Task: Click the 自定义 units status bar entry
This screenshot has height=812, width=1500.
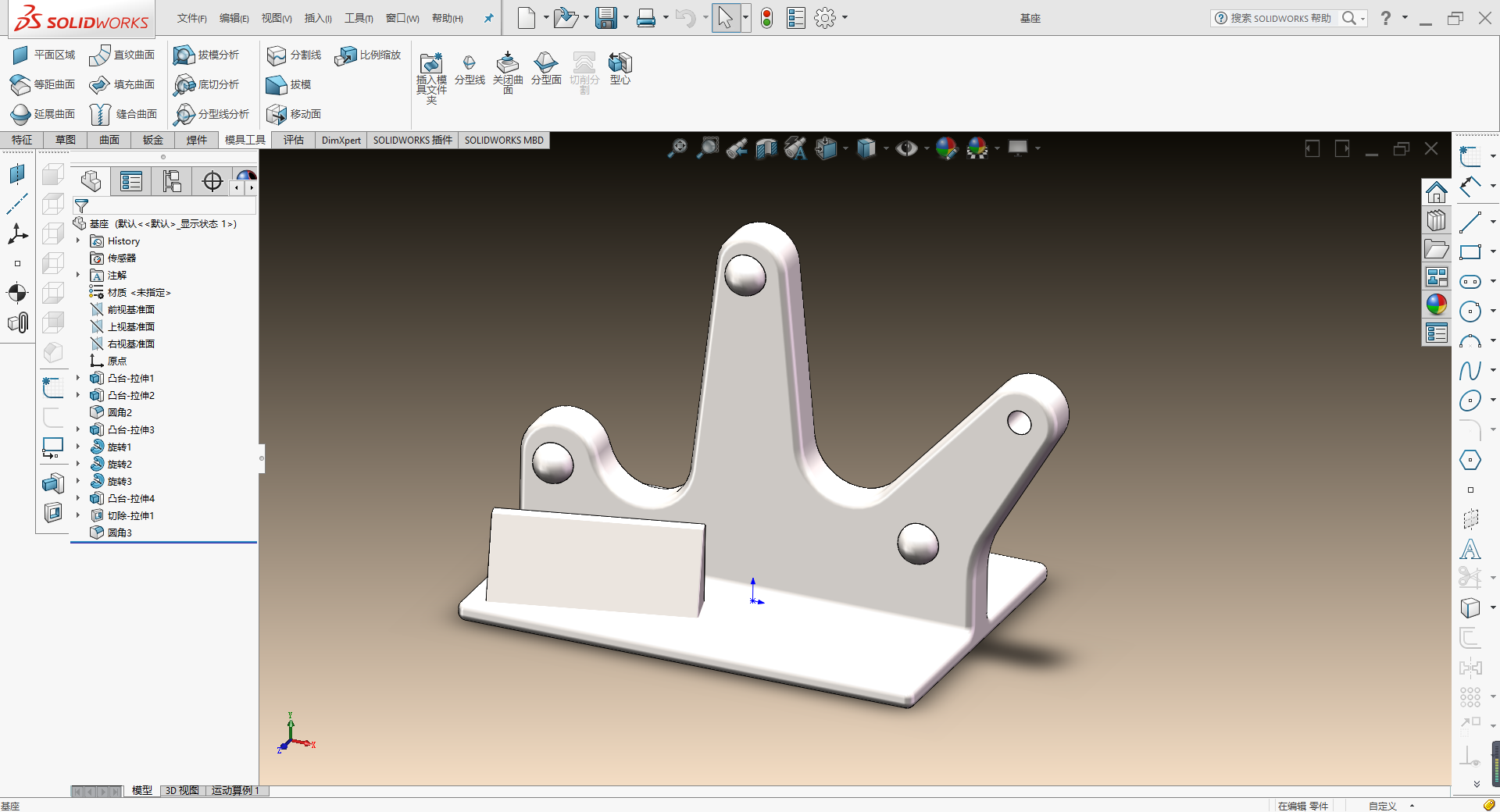Action: click(1382, 806)
